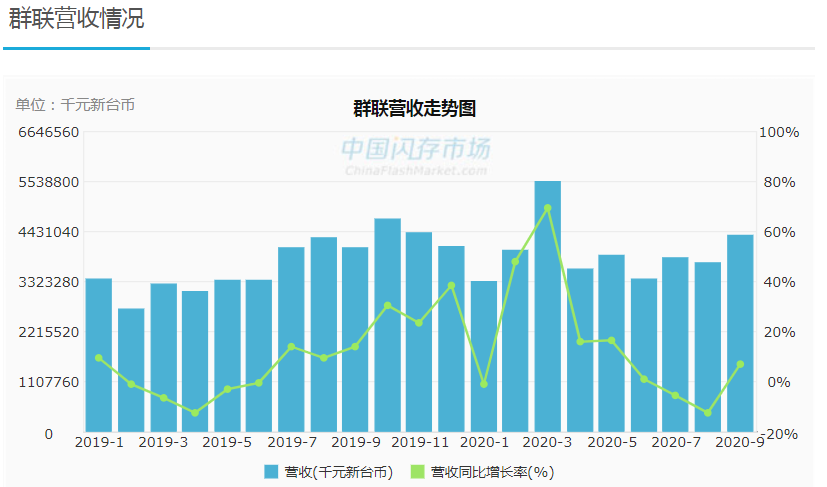Click the y-axis value 5538800
Screen dimensions: 827x487
point(49,182)
